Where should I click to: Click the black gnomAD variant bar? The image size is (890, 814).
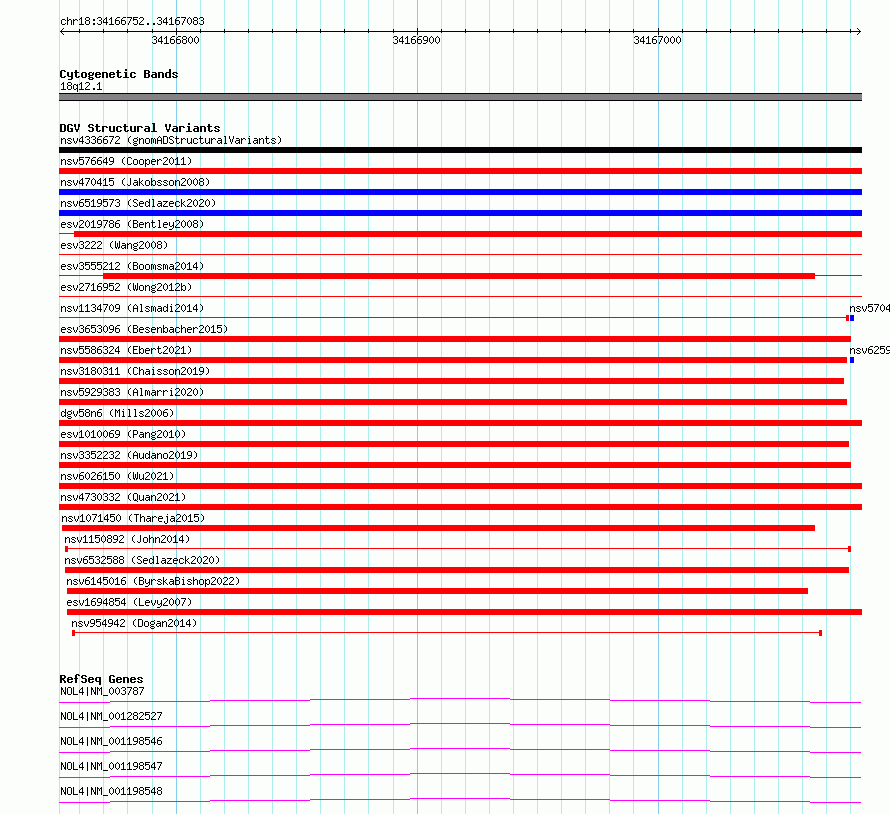pos(460,150)
